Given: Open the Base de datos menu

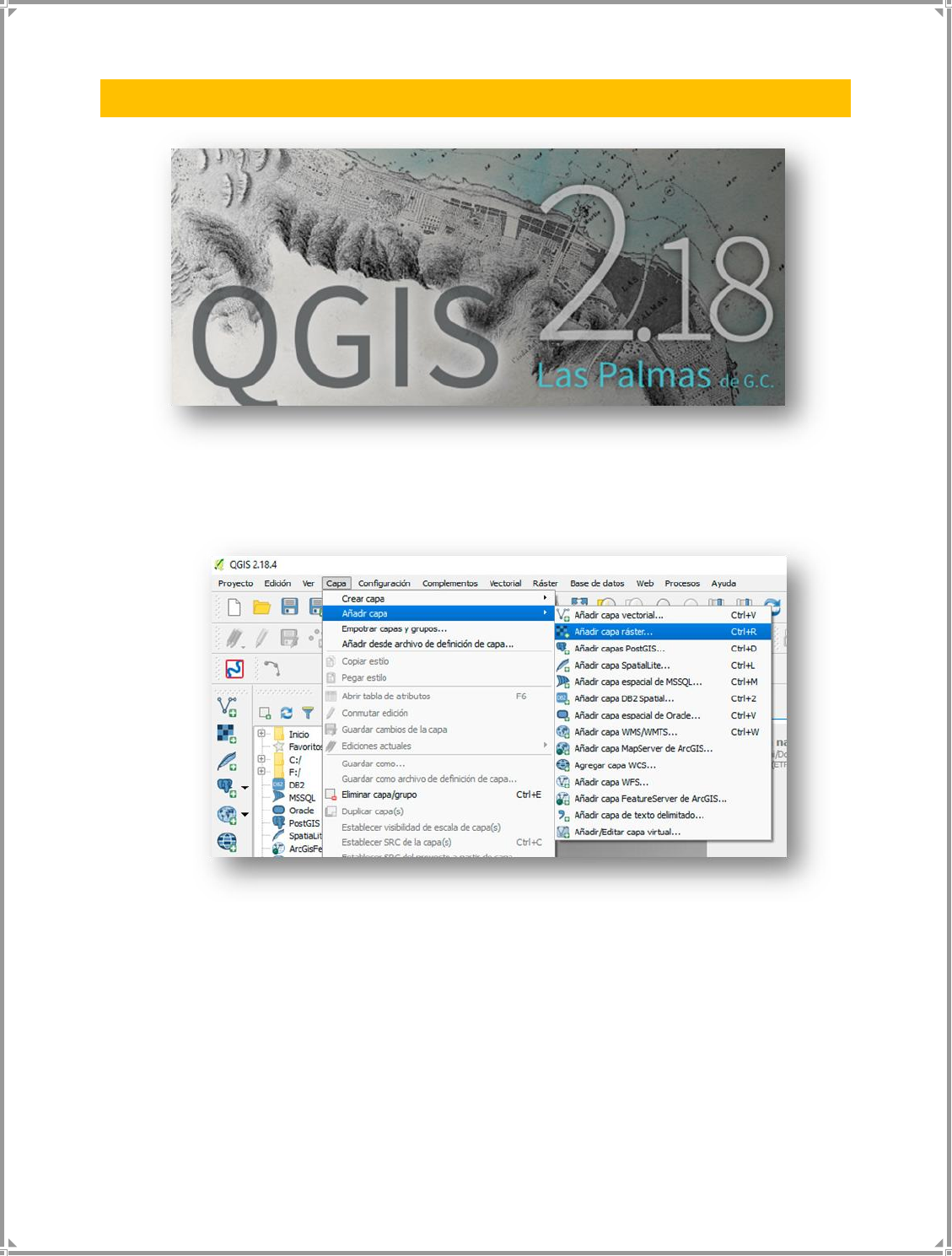Looking at the screenshot, I should coord(597,584).
